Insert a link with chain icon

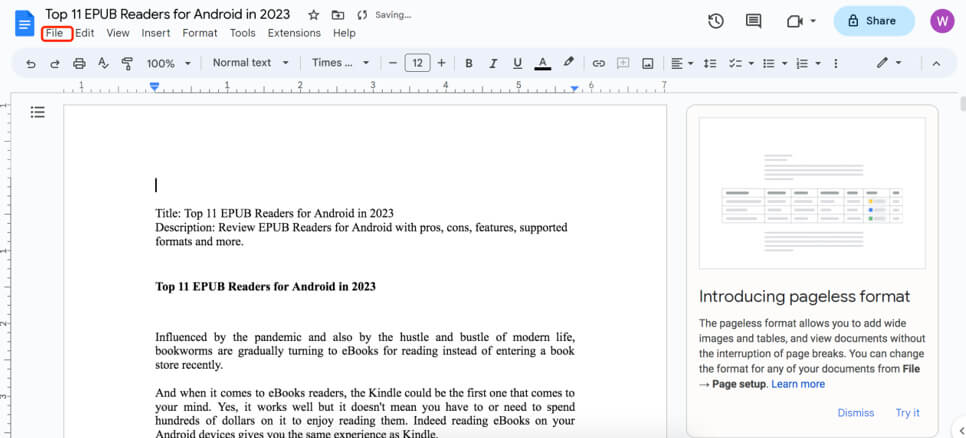pyautogui.click(x=598, y=63)
